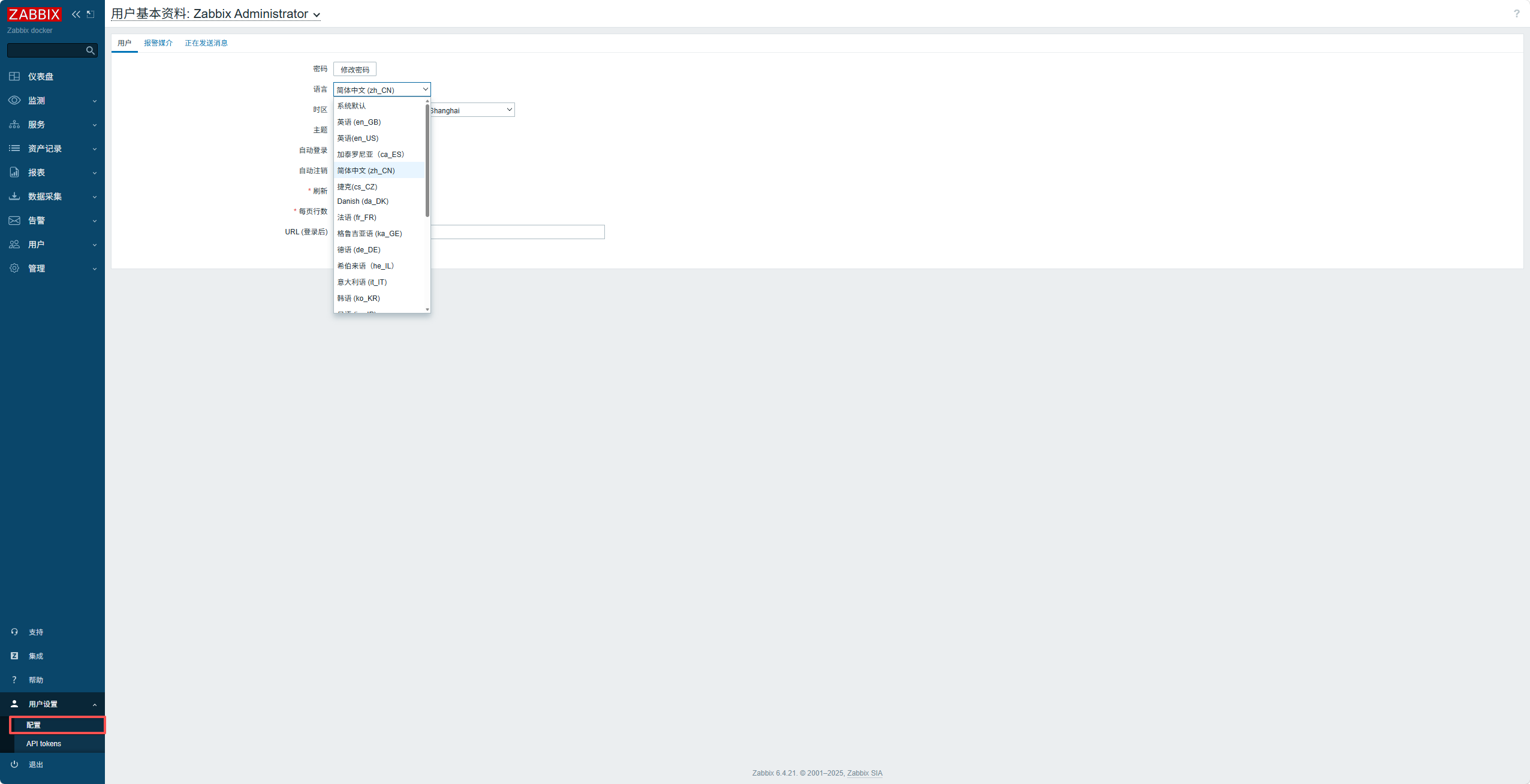The height and width of the screenshot is (784, 1530).
Task: Click the sidebar search magnifier icon
Action: click(91, 50)
